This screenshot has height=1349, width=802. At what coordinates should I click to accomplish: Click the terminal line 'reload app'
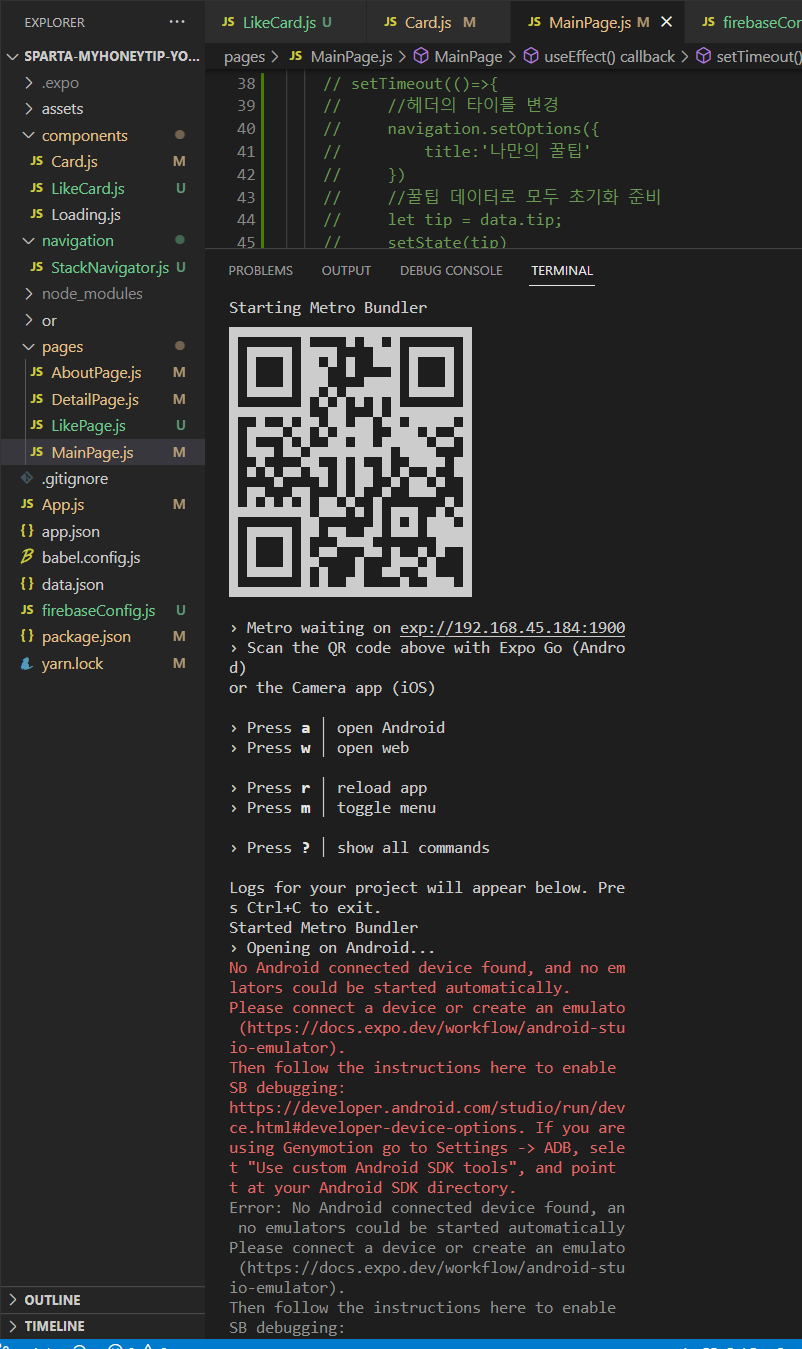tap(382, 788)
